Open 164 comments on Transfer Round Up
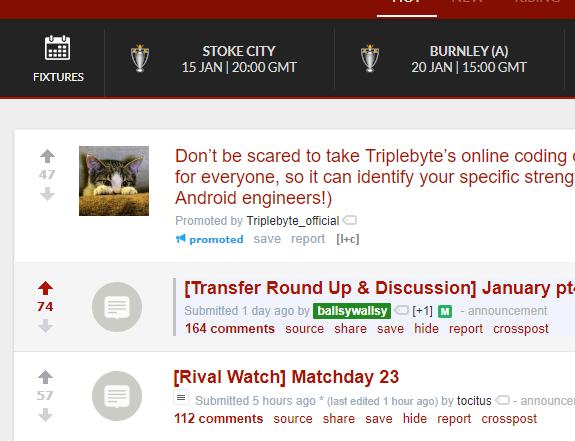 click(x=230, y=328)
